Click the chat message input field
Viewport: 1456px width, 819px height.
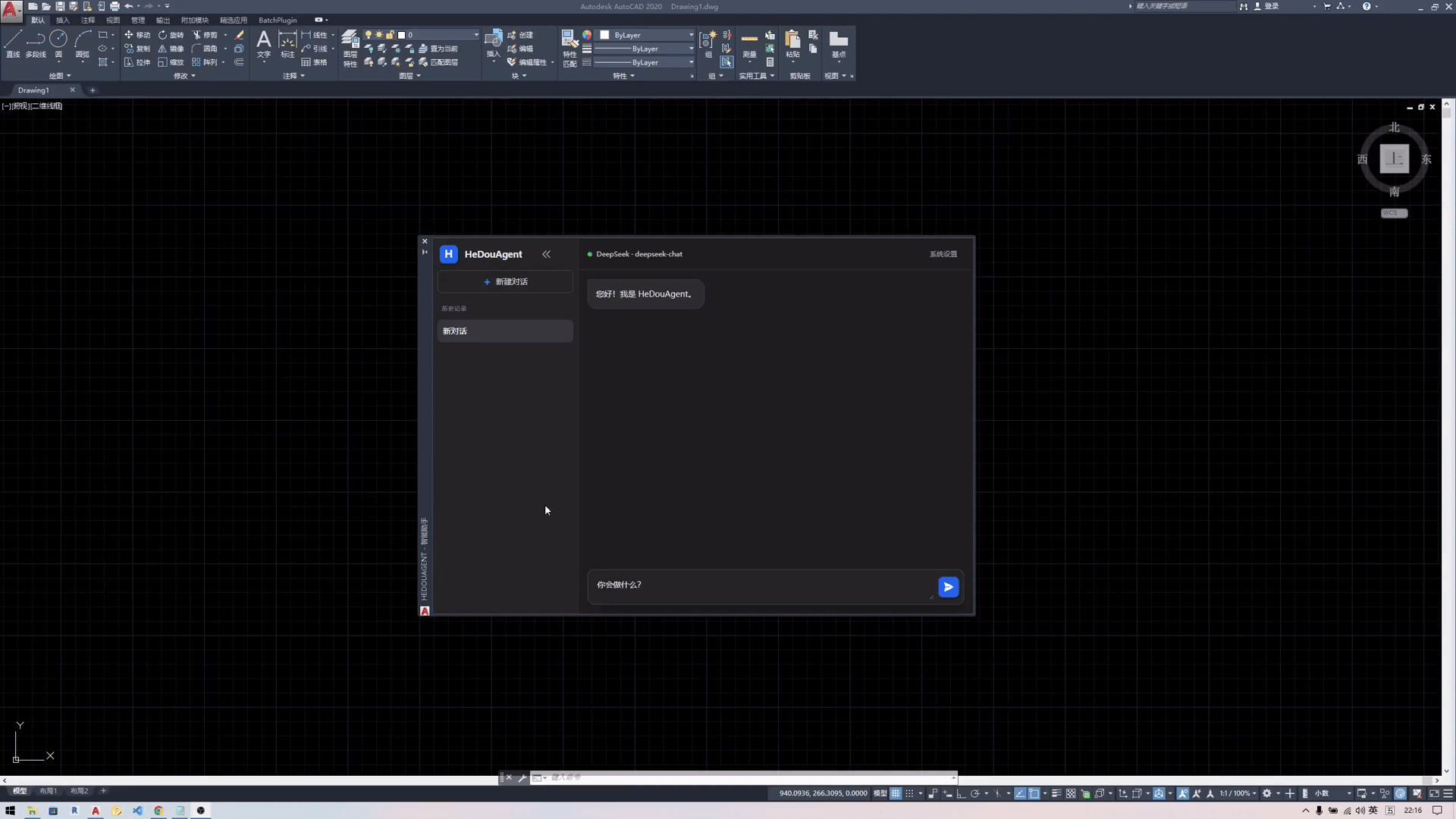pyautogui.click(x=762, y=586)
